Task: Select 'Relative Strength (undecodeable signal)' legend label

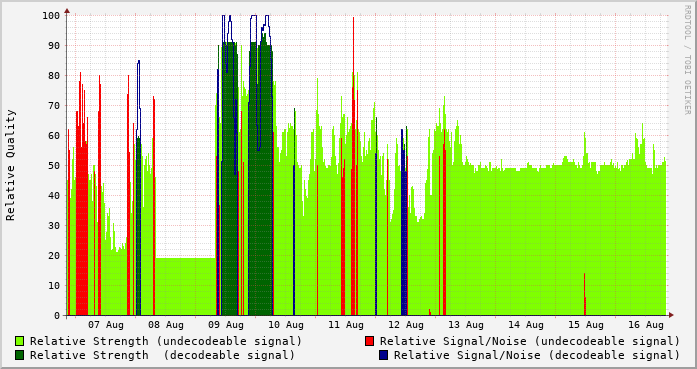Action: (166, 341)
